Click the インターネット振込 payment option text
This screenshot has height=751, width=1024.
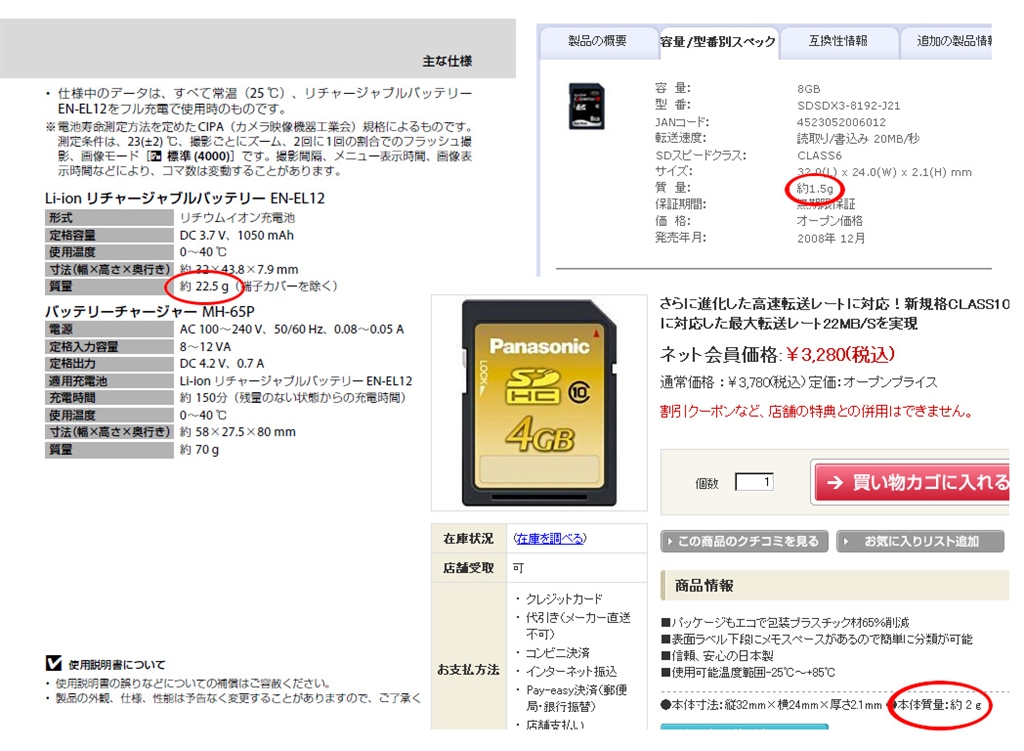(x=571, y=671)
